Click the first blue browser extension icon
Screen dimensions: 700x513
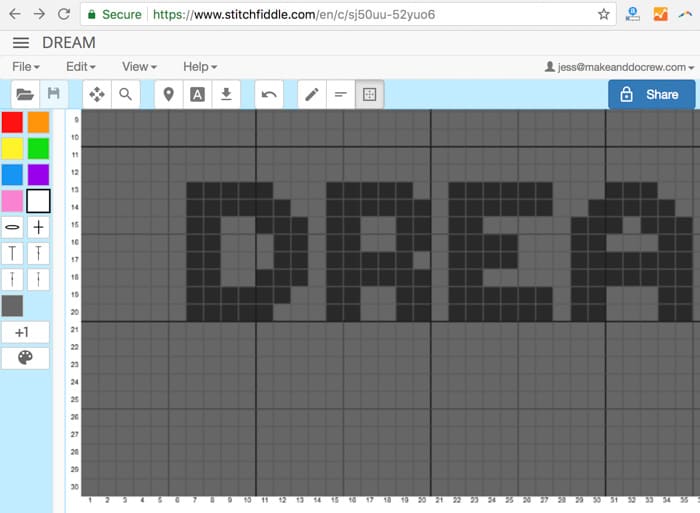pos(632,14)
